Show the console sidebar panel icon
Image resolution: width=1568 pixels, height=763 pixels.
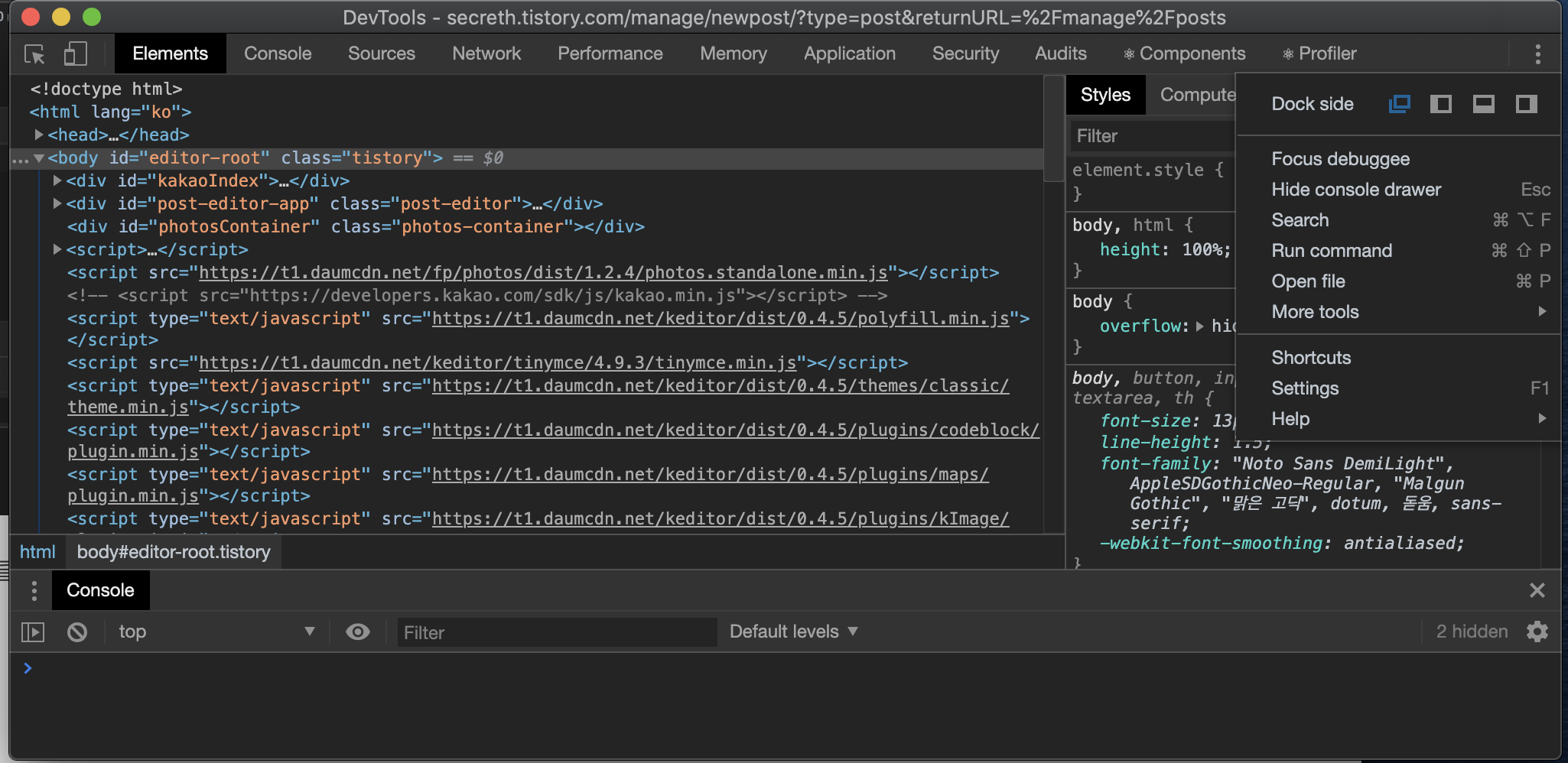33,632
